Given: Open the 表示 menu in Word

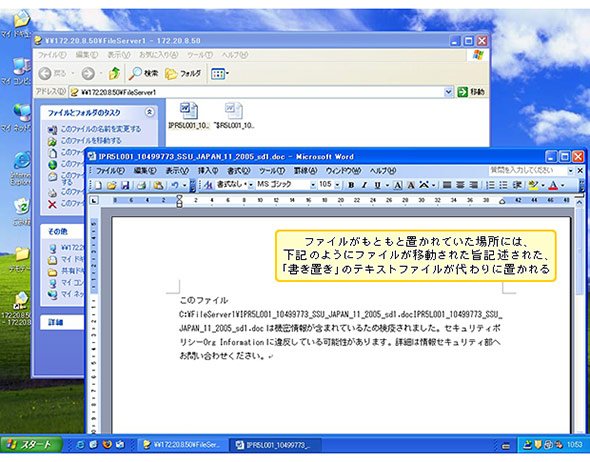Looking at the screenshot, I should [x=177, y=171].
